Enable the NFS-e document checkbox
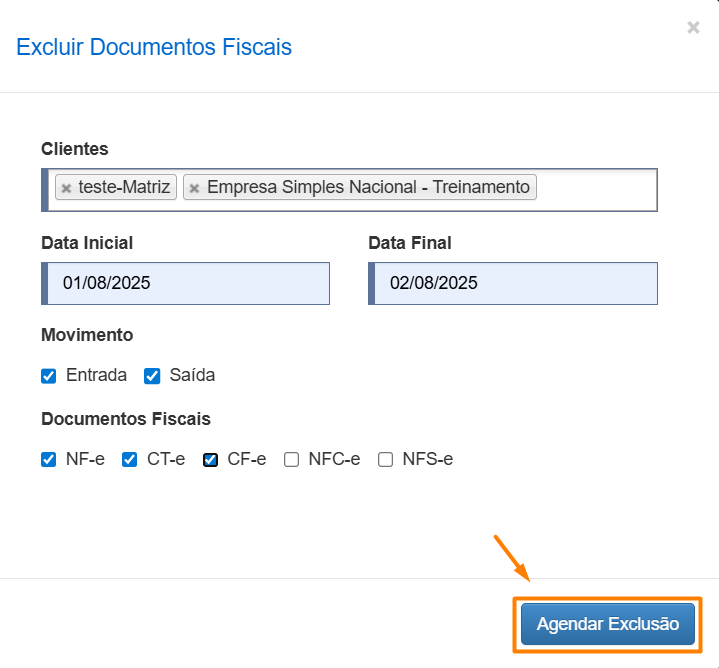 (386, 460)
